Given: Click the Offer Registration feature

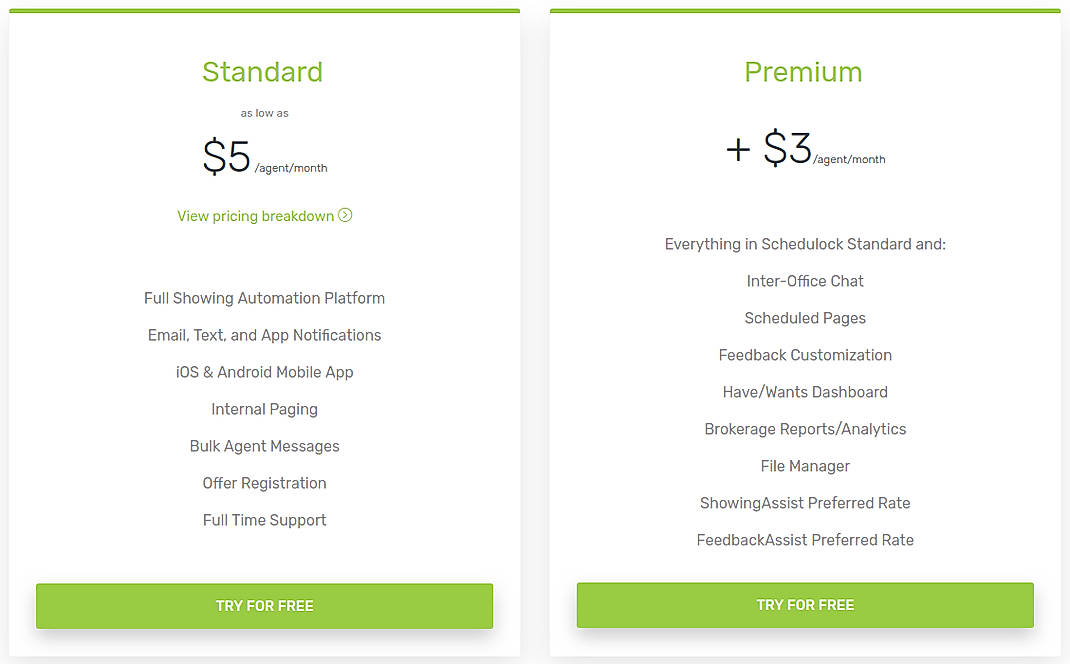Looking at the screenshot, I should click(264, 483).
